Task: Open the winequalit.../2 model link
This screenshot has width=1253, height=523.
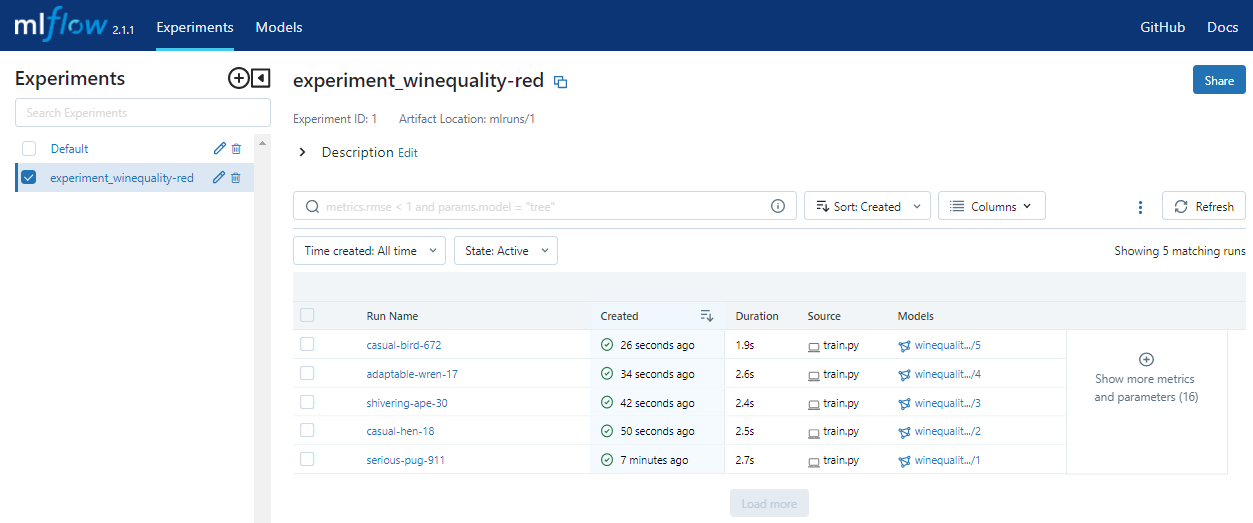Action: click(x=948, y=431)
